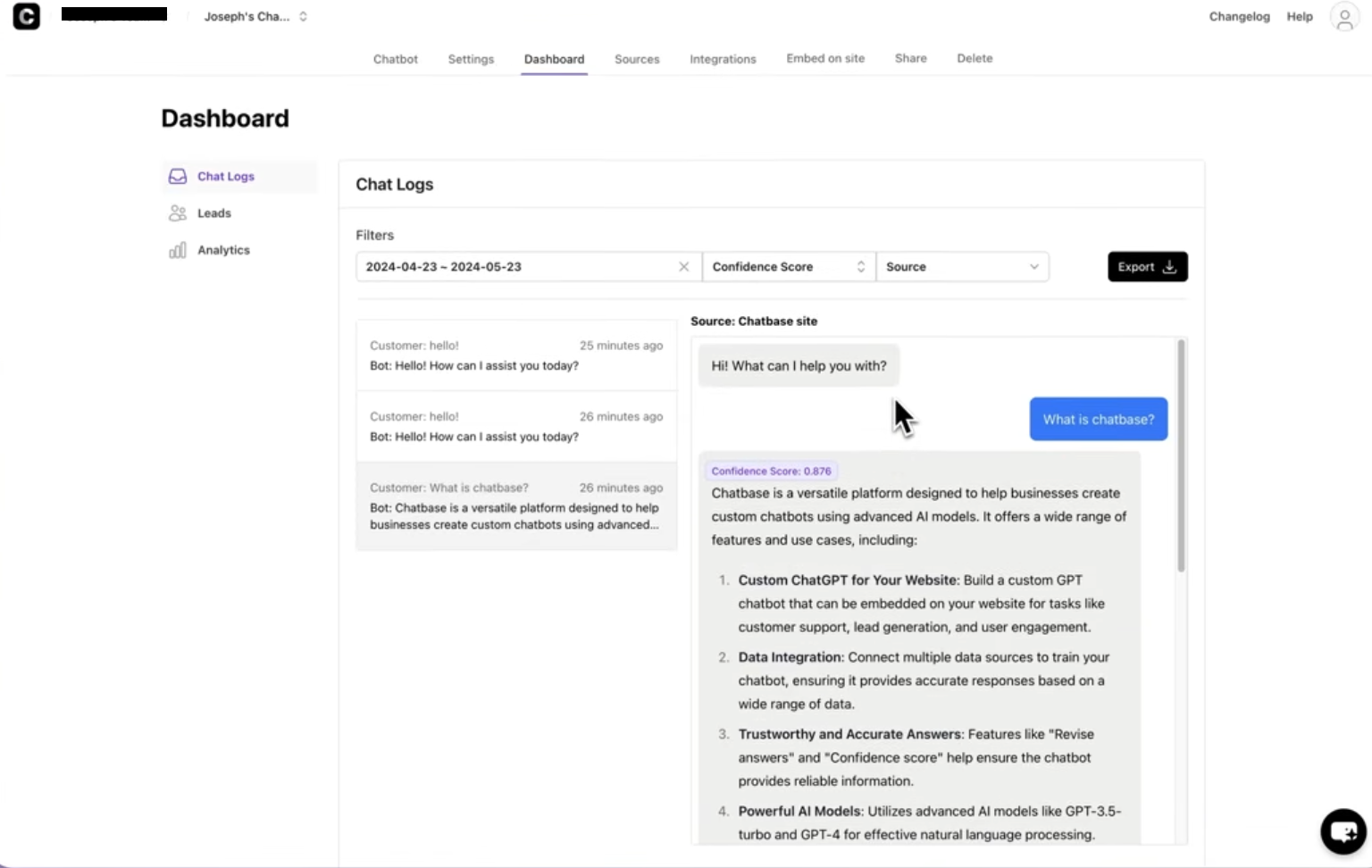The width and height of the screenshot is (1372, 868).
Task: Click the Analytics bar chart icon
Action: click(x=178, y=250)
